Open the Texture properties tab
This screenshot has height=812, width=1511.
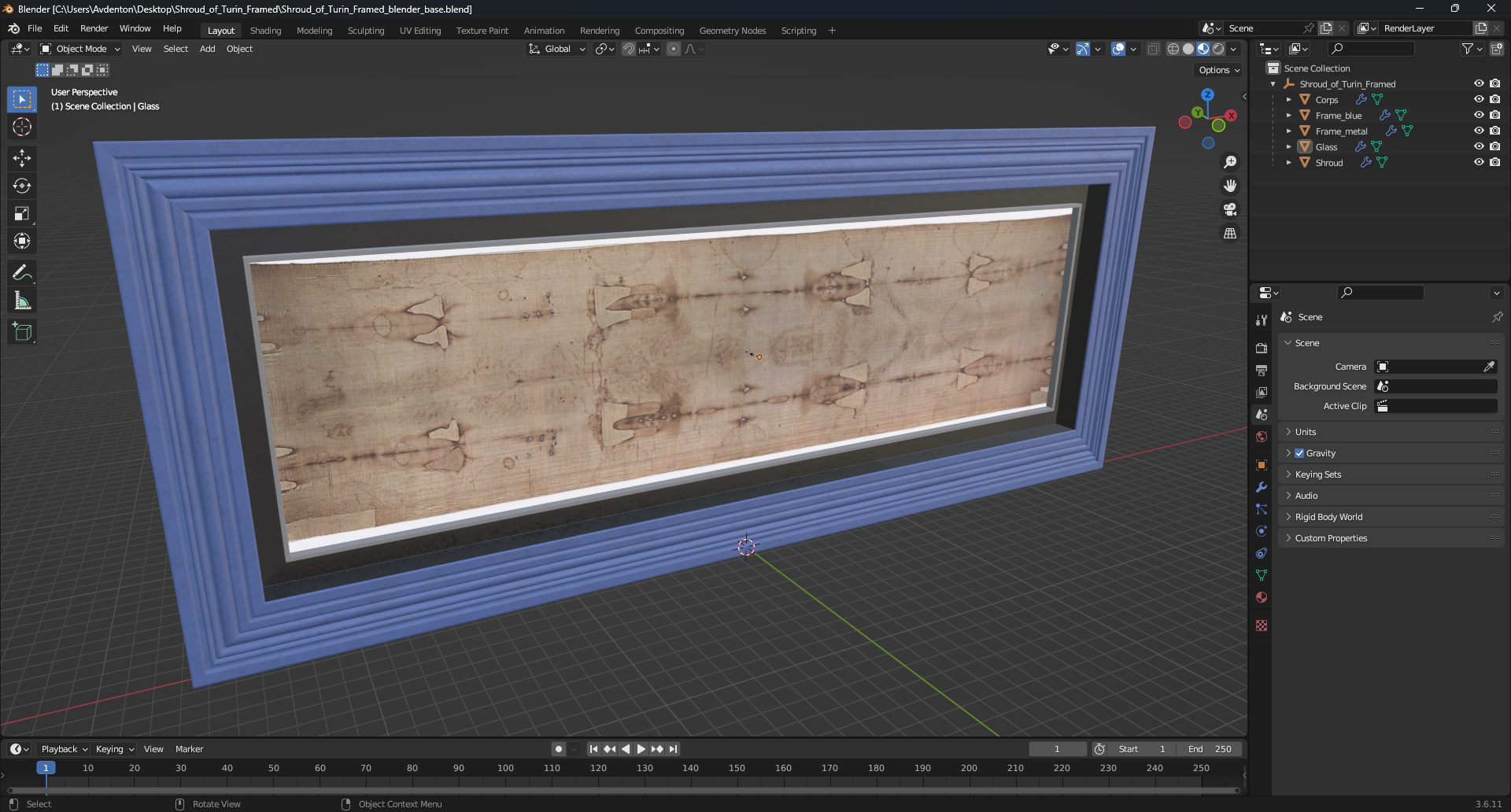click(x=1262, y=626)
